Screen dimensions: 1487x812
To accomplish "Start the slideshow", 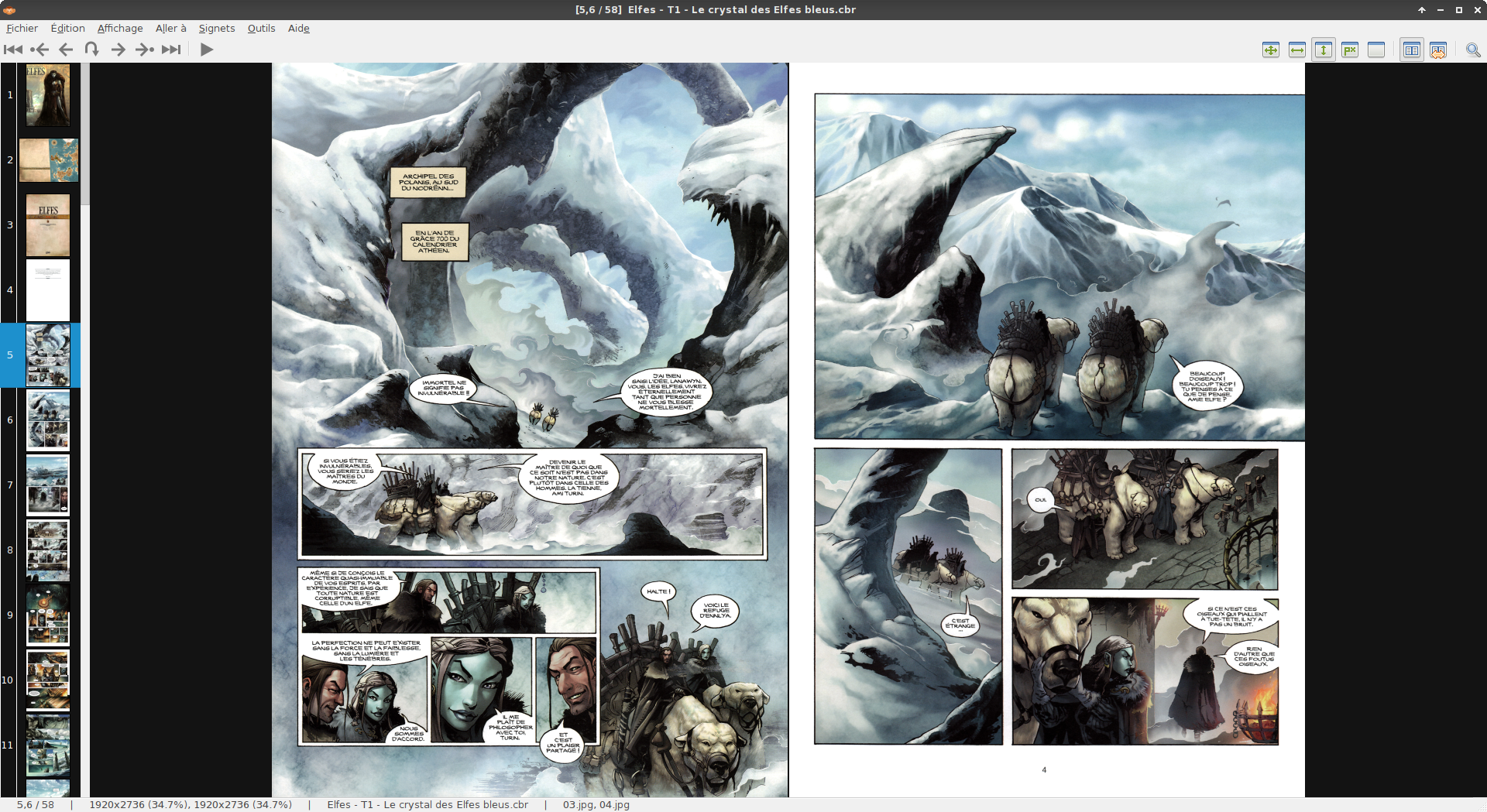I will point(206,50).
